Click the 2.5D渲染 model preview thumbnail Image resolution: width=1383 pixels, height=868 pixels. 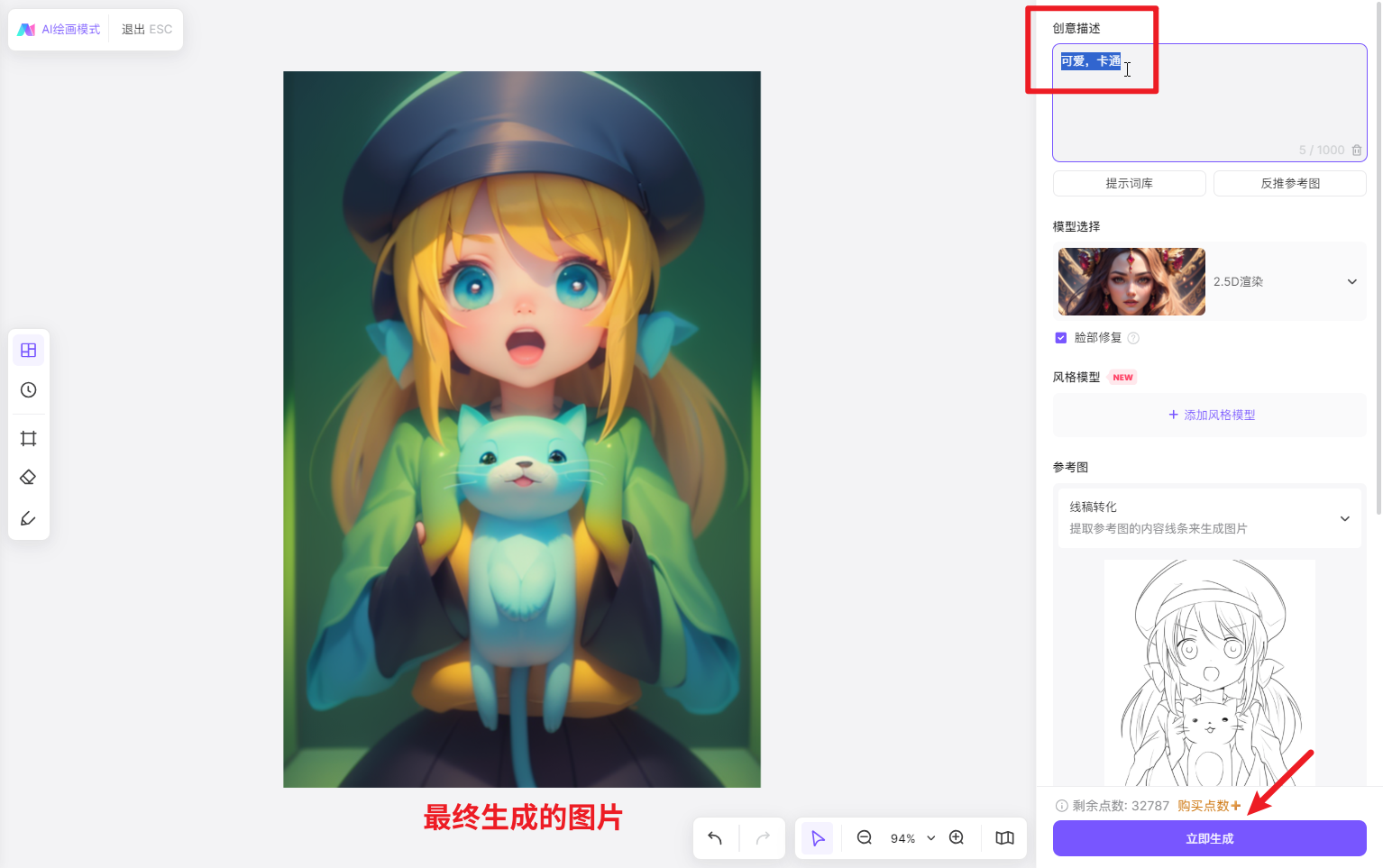point(1131,281)
